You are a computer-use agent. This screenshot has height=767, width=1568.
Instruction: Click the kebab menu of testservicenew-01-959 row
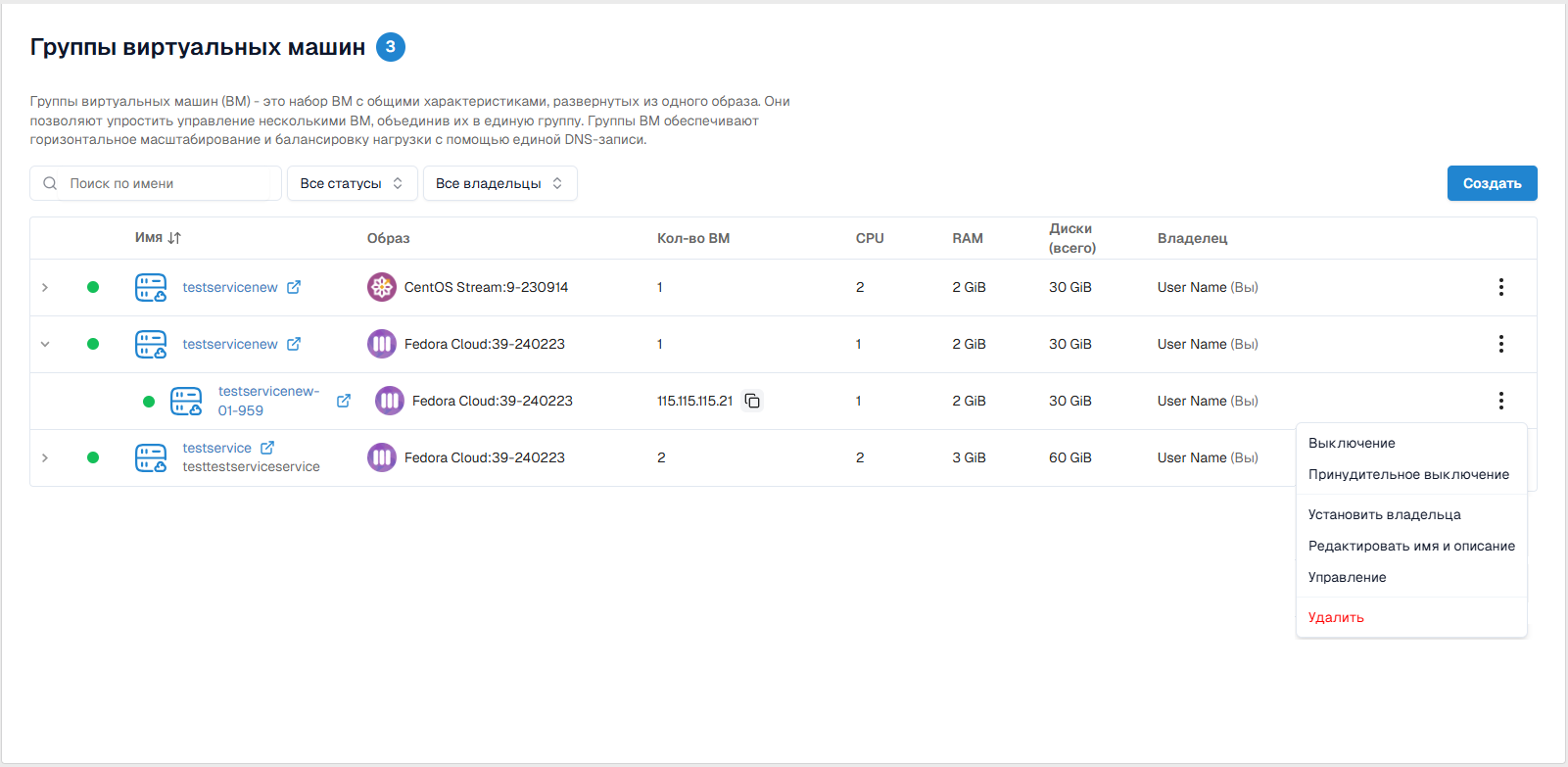(x=1500, y=401)
